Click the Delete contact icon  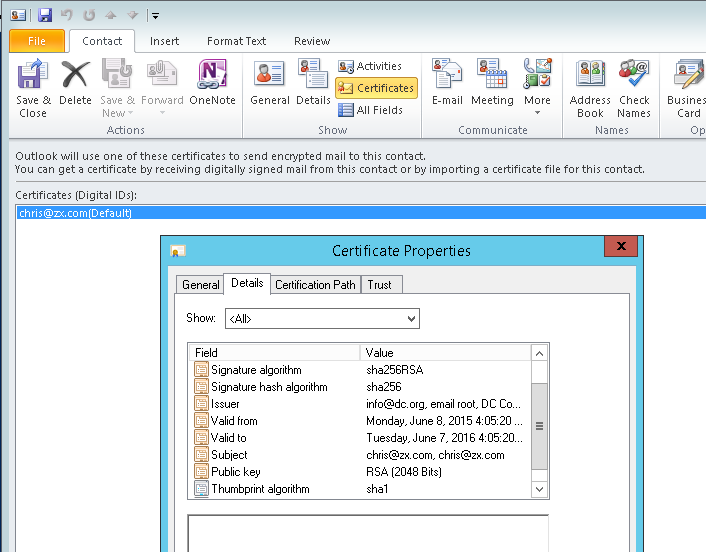click(x=75, y=87)
